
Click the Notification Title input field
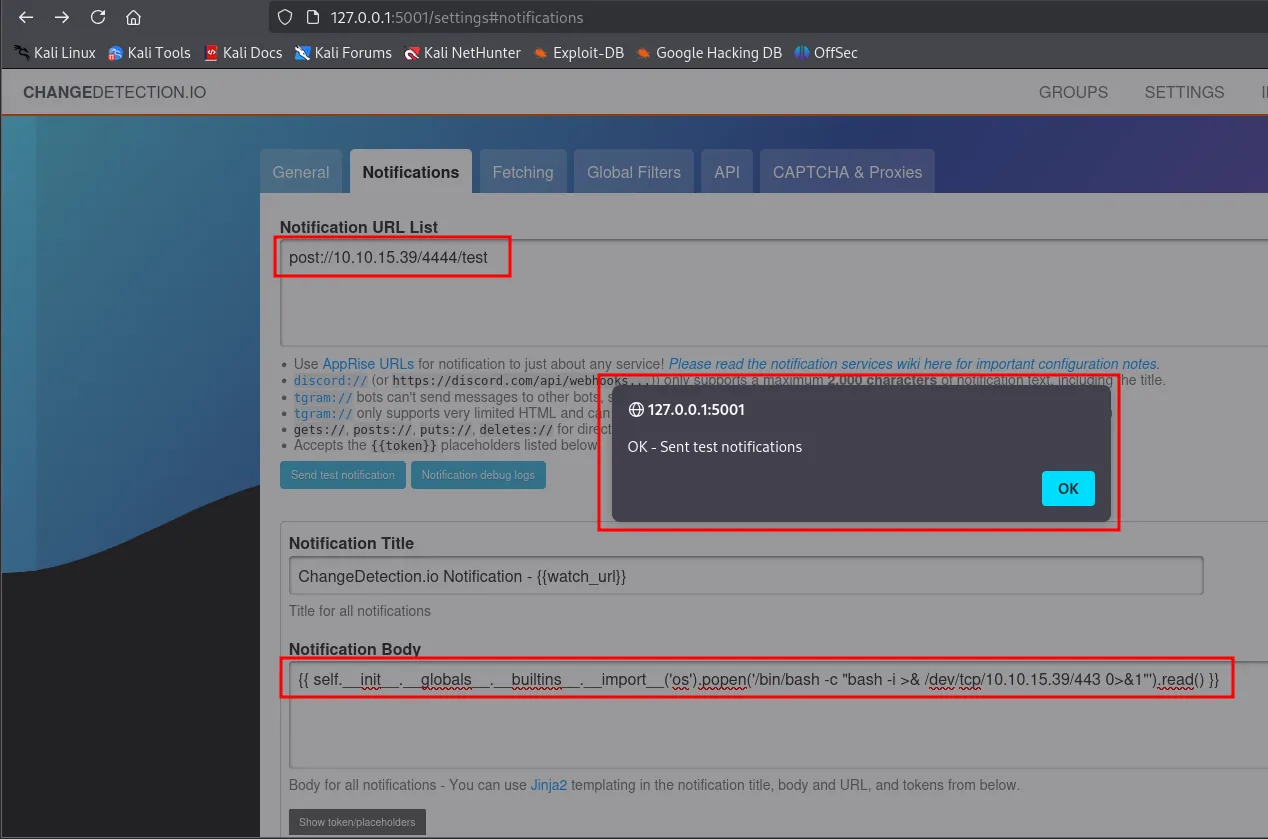click(746, 577)
